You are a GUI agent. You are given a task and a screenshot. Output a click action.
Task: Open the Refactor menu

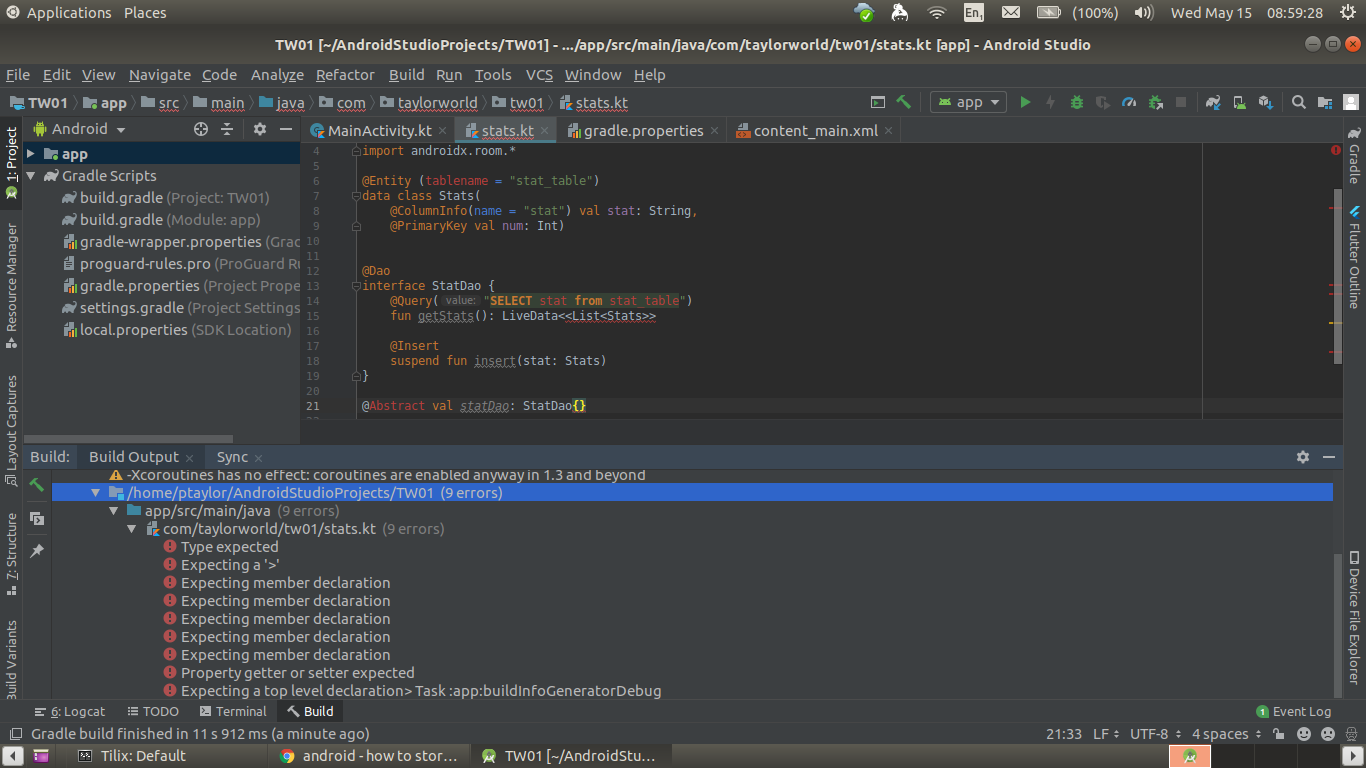[345, 75]
